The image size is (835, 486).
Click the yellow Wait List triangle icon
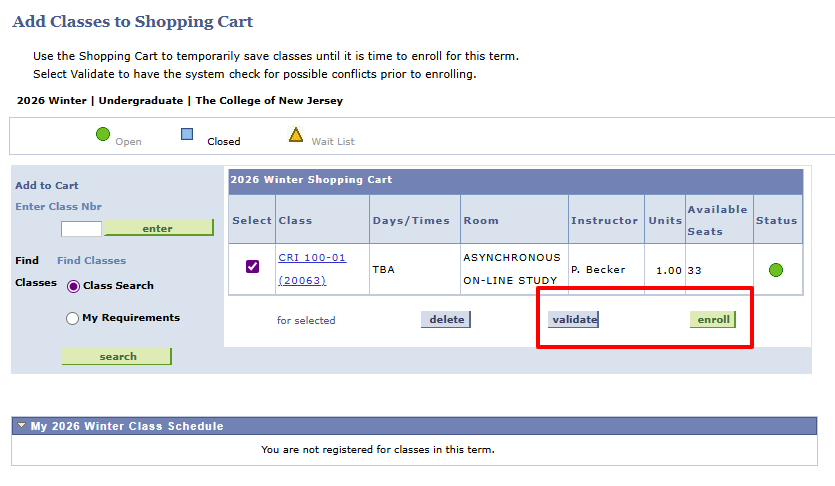coord(296,135)
